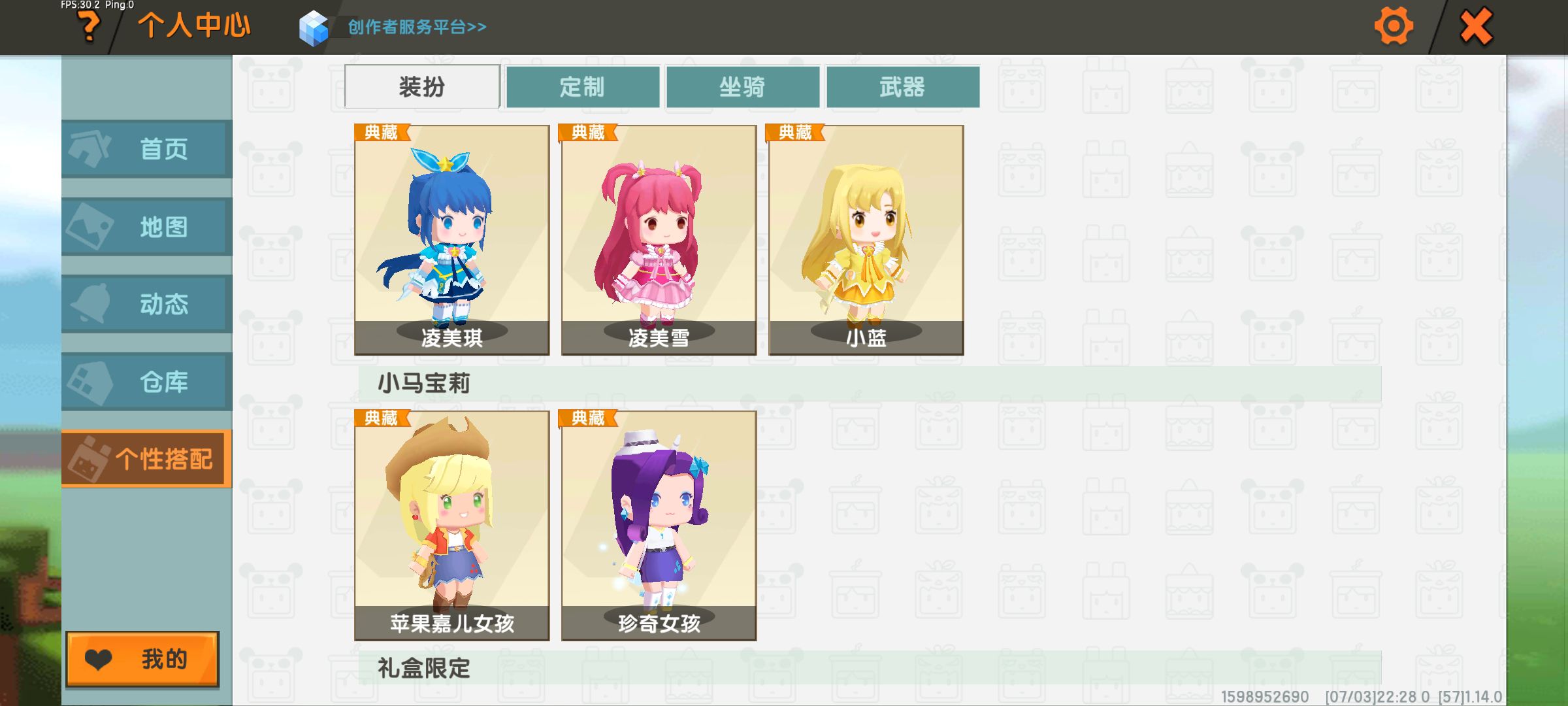
Task: Open the orange question mark help icon
Action: (x=89, y=27)
